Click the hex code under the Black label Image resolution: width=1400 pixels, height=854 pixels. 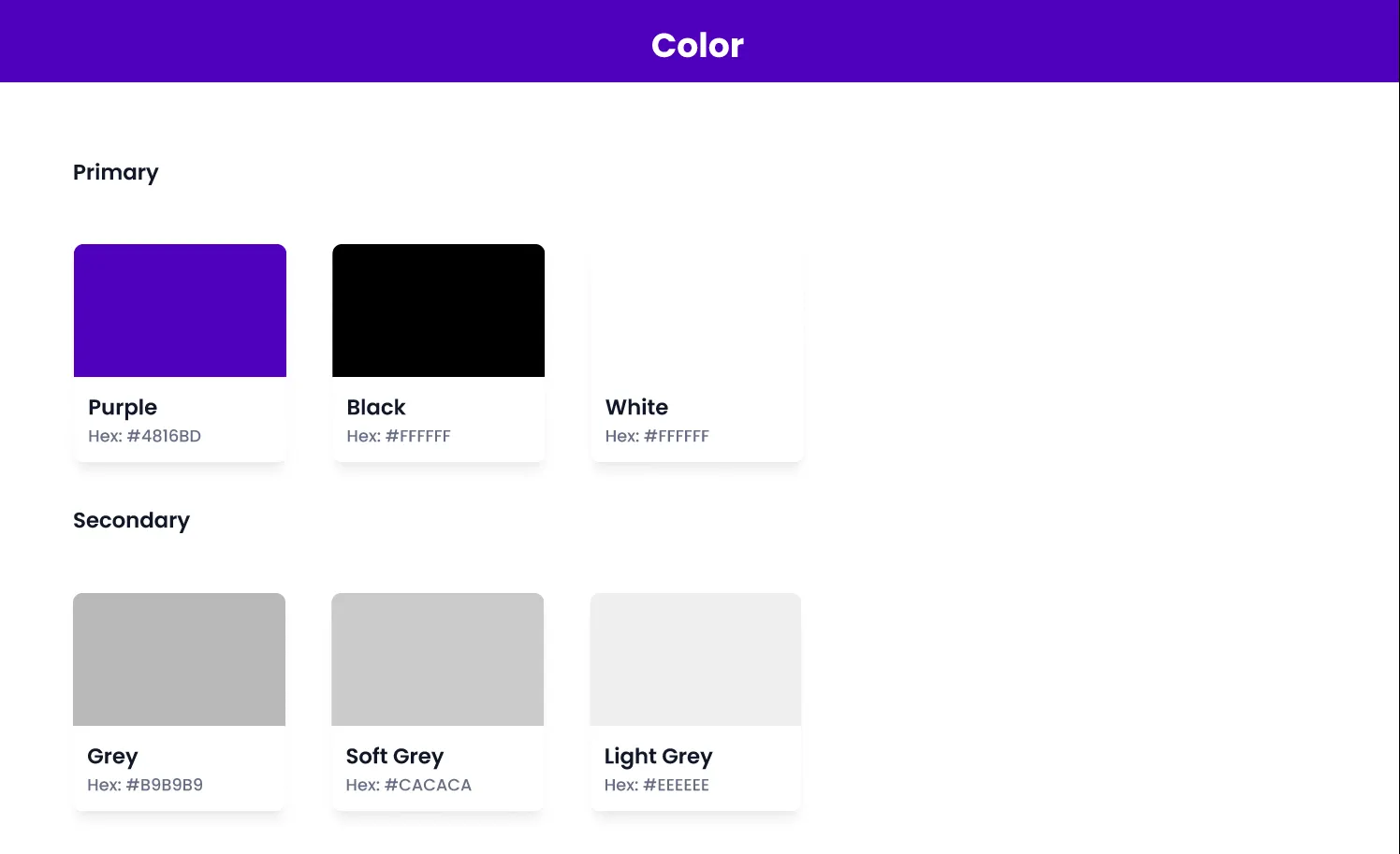coord(399,436)
